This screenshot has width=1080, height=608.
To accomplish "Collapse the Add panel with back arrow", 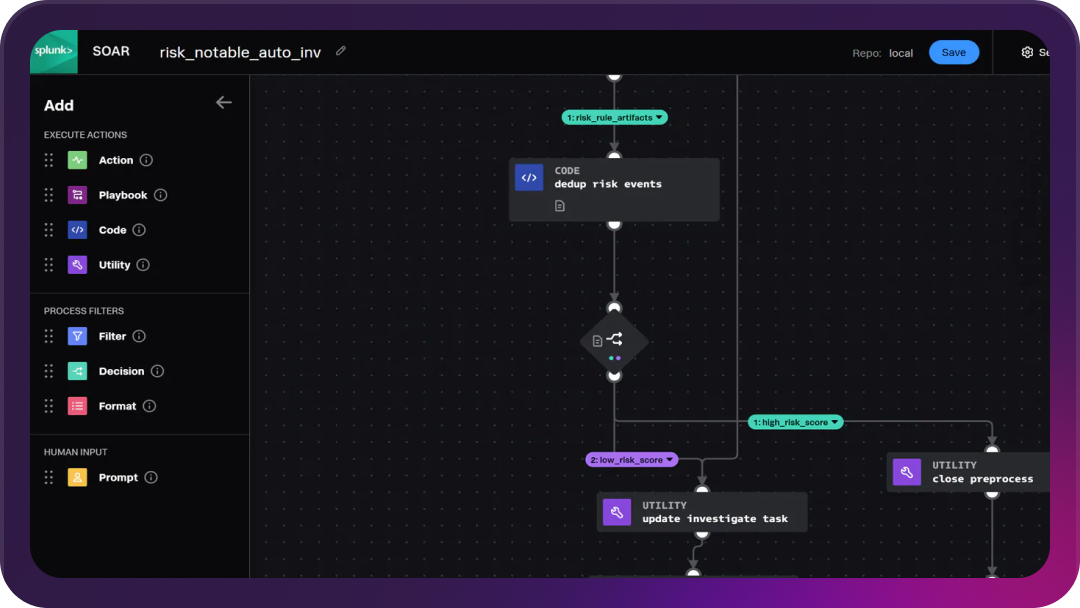I will coord(224,103).
